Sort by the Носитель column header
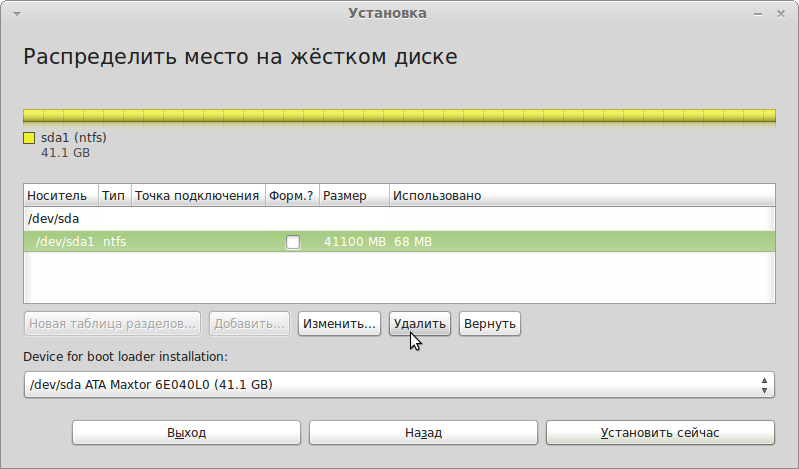This screenshot has height=469, width=799. point(61,196)
